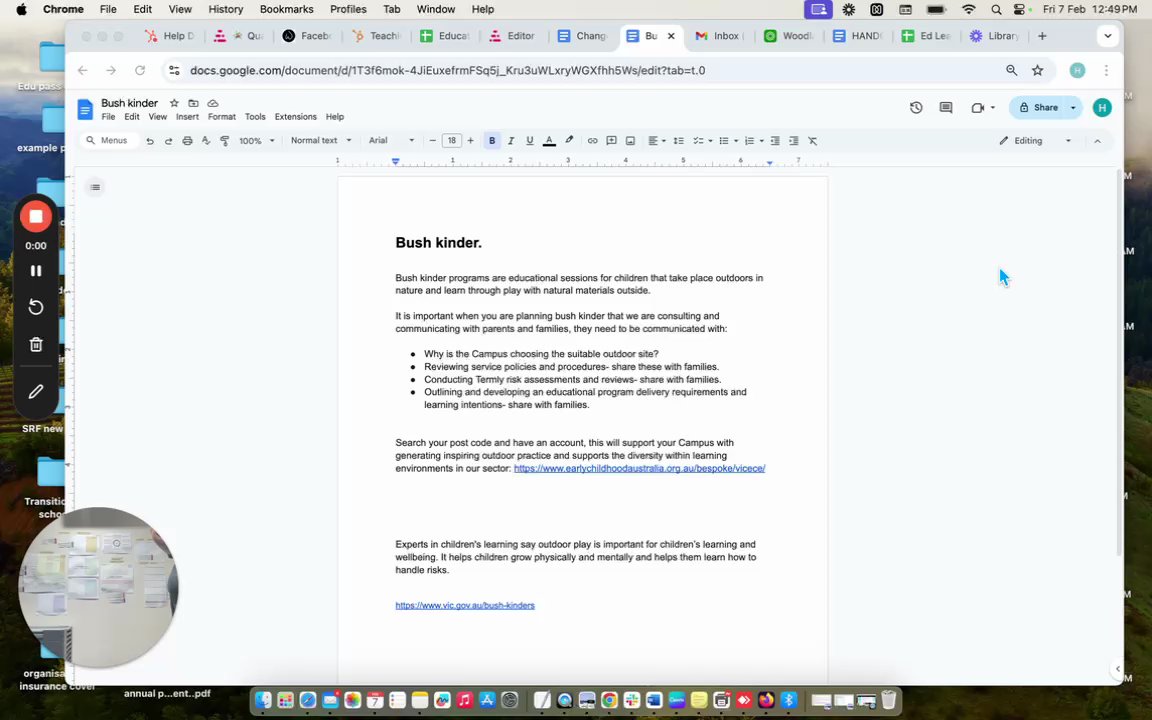Screen dimensions: 1152x720
Task: Apply italic formatting
Action: [511, 140]
